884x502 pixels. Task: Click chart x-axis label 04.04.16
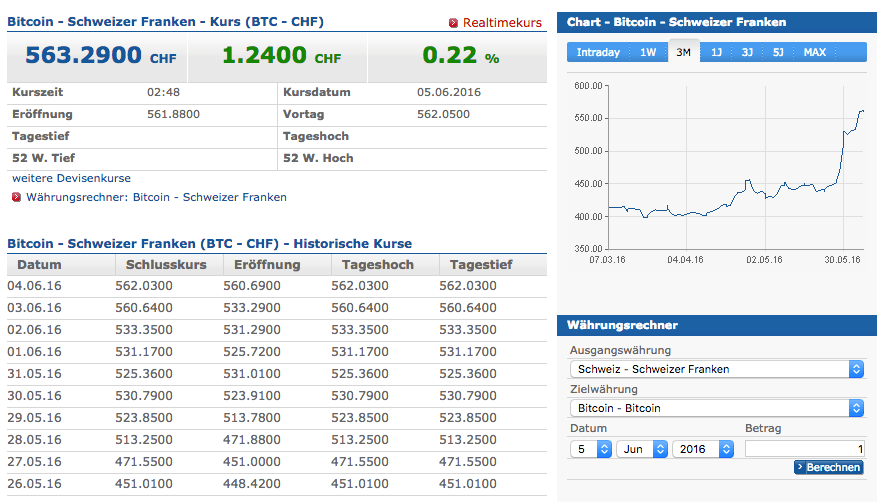pos(685,260)
